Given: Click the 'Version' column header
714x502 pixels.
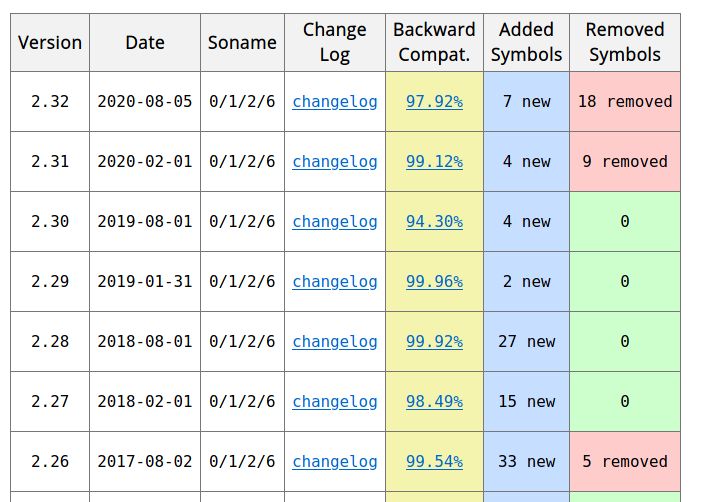Looking at the screenshot, I should pyautogui.click(x=50, y=42).
